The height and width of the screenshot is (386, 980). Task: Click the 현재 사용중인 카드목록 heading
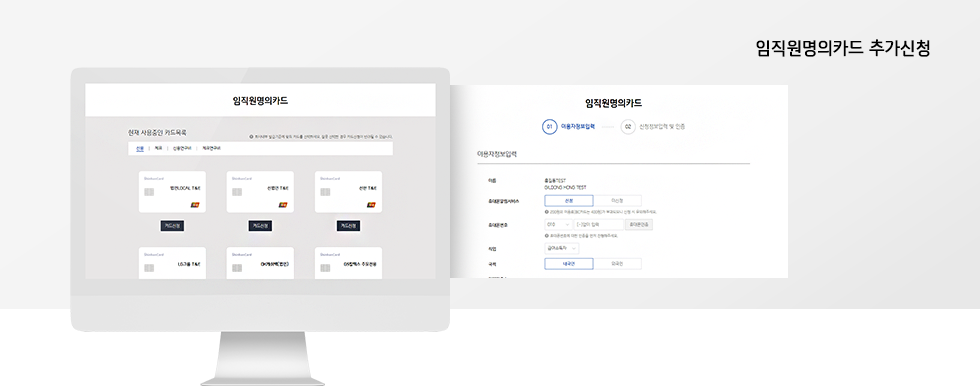[157, 132]
